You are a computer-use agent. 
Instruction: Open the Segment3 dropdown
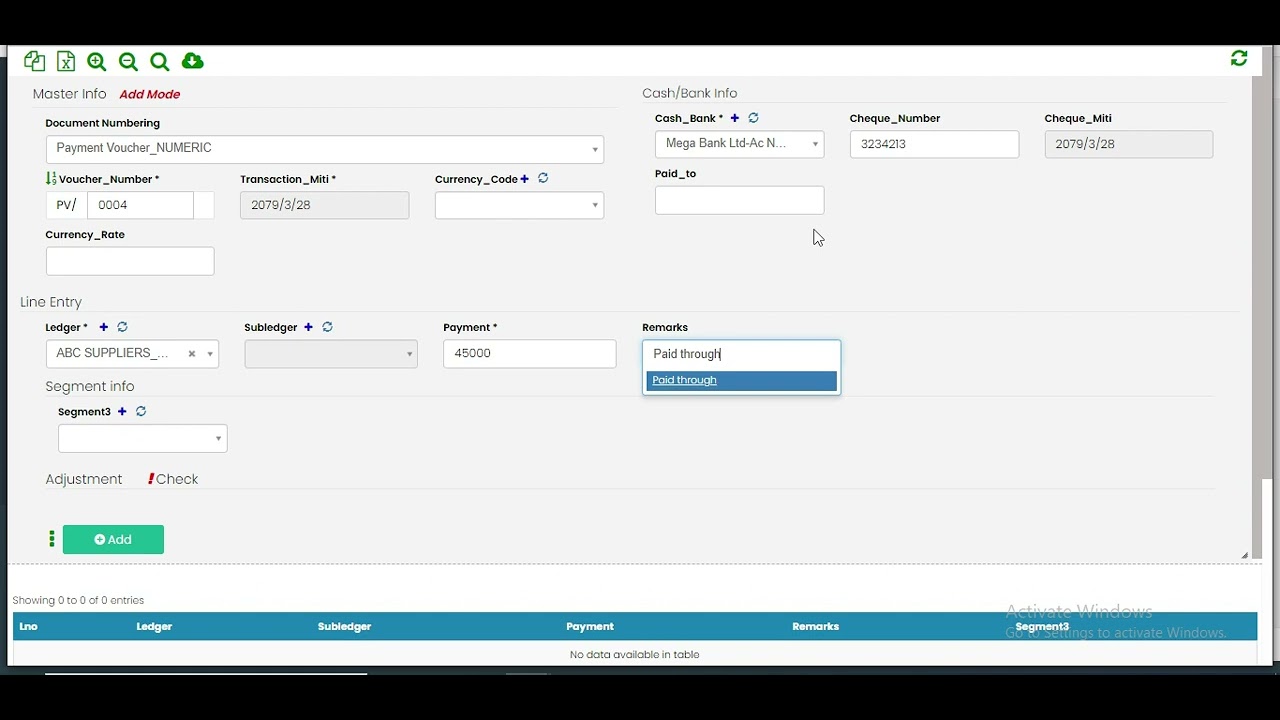(x=143, y=439)
